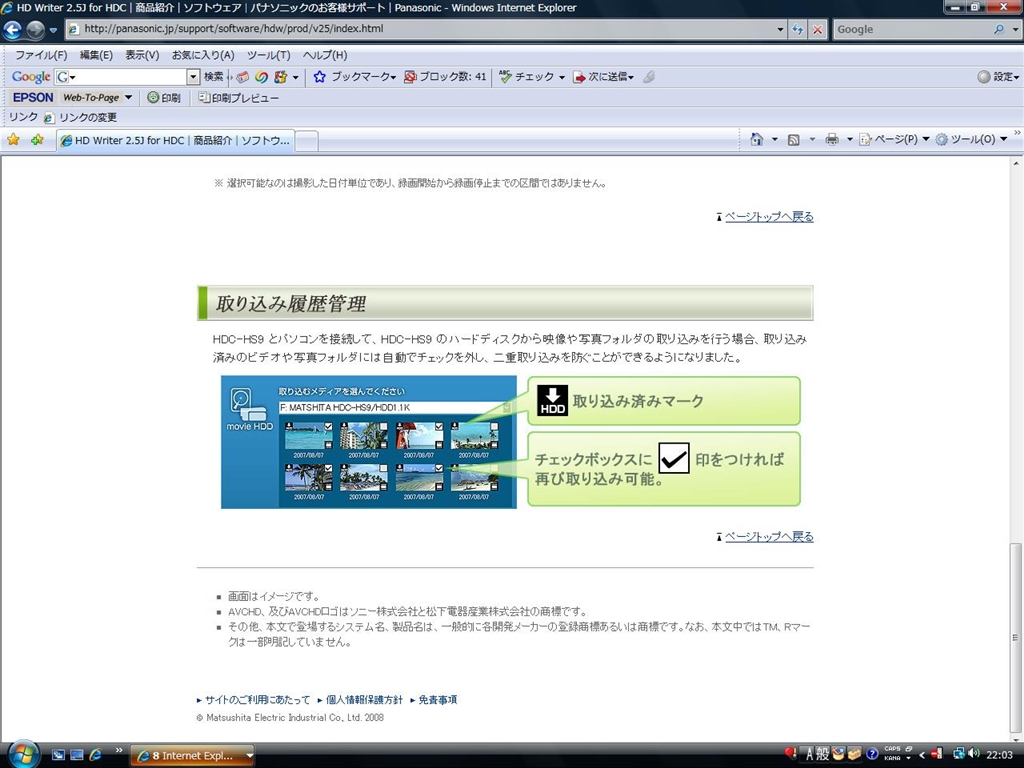Open the ヘルプ(H) menu

(325, 56)
